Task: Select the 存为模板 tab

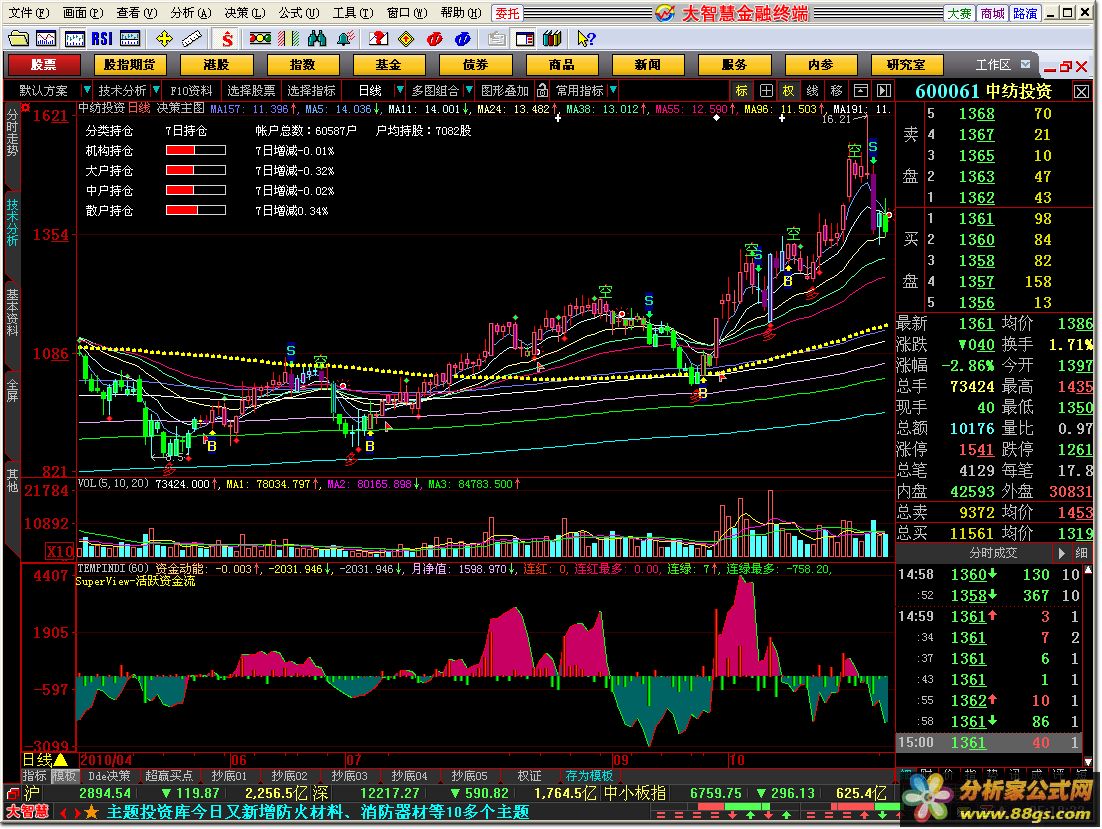Action: click(589, 776)
